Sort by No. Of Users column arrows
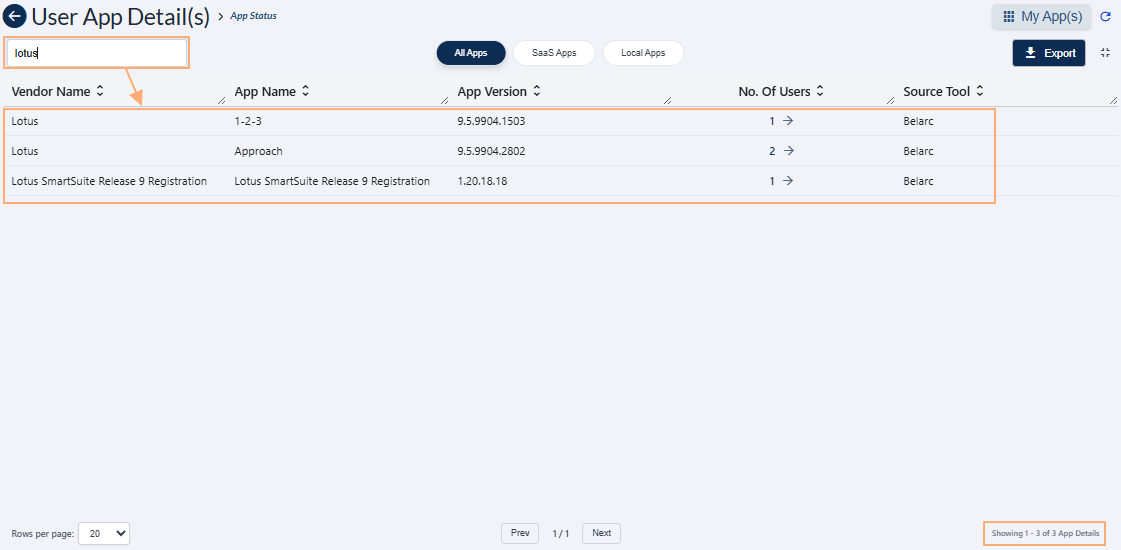1121x550 pixels. click(x=820, y=91)
